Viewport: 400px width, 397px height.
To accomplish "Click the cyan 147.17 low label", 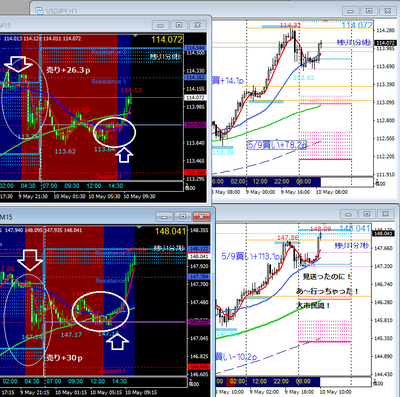I will (x=71, y=334).
